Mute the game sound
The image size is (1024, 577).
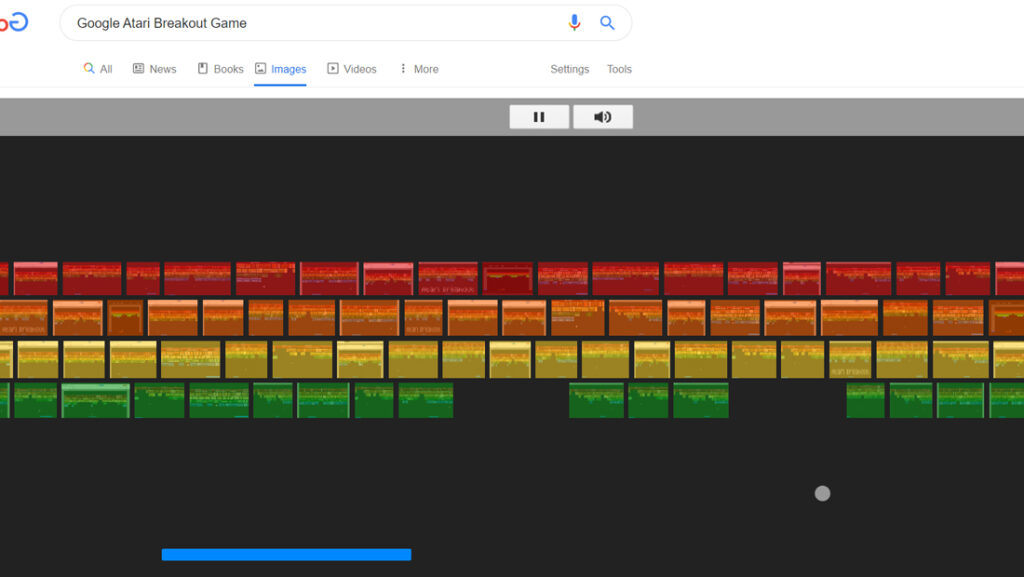pos(602,116)
